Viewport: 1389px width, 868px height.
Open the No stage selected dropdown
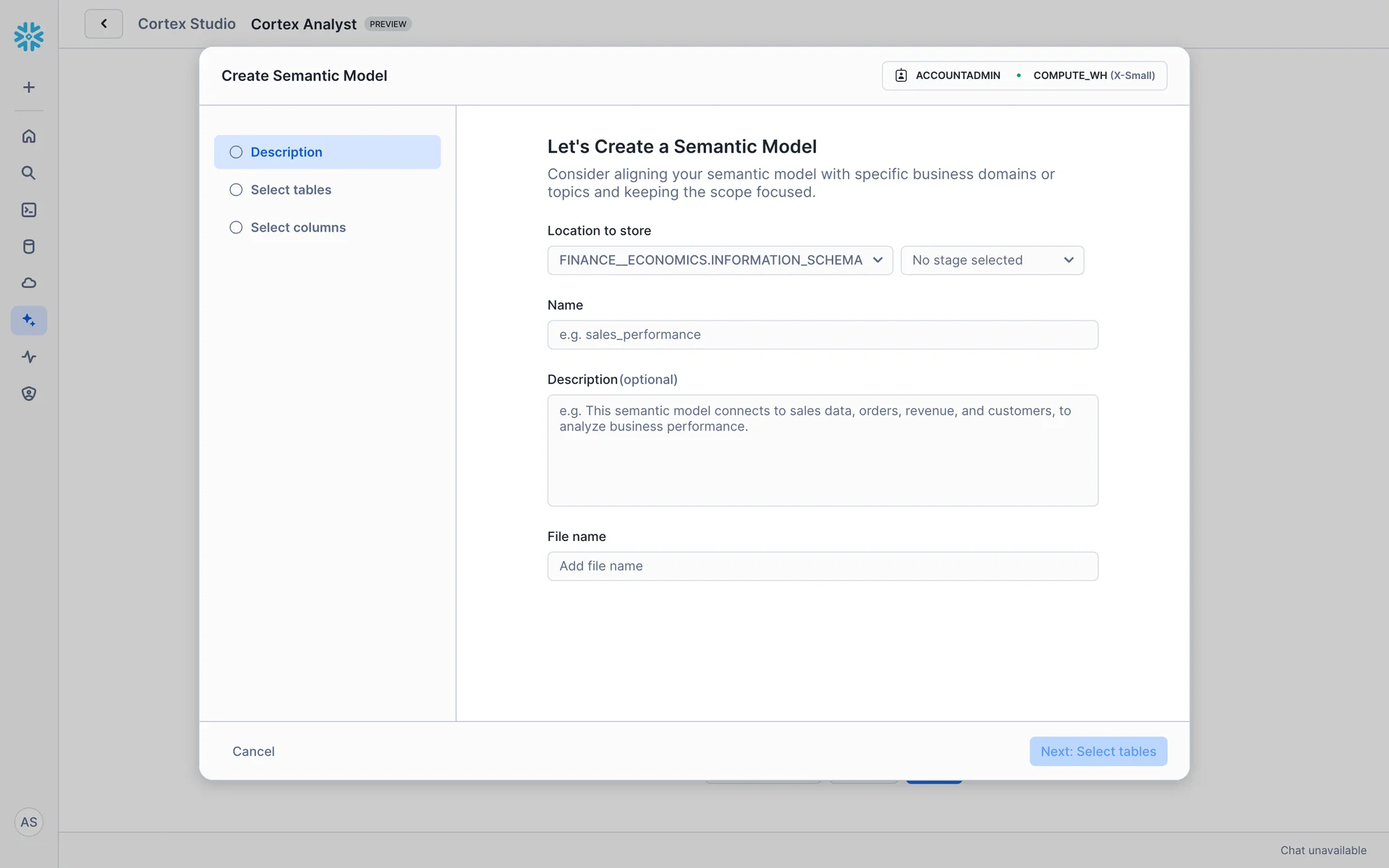pos(992,260)
